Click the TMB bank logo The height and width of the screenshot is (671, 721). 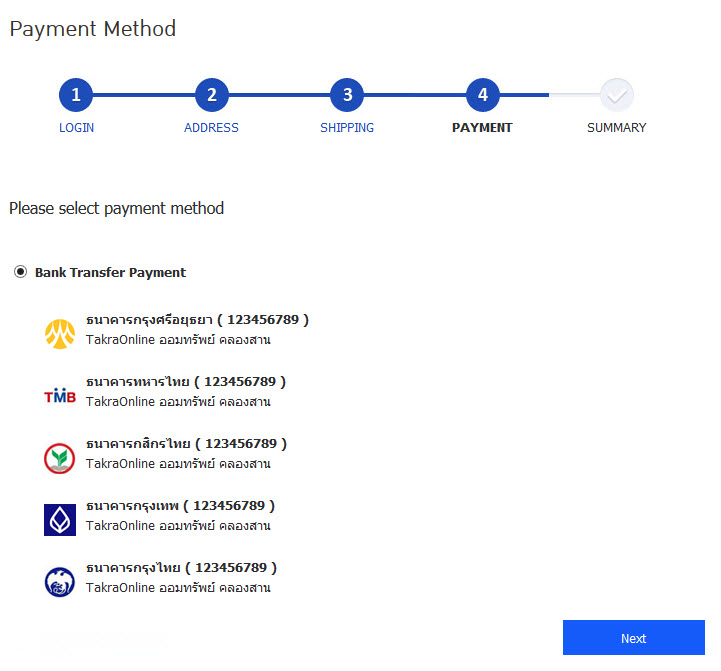(x=60, y=396)
